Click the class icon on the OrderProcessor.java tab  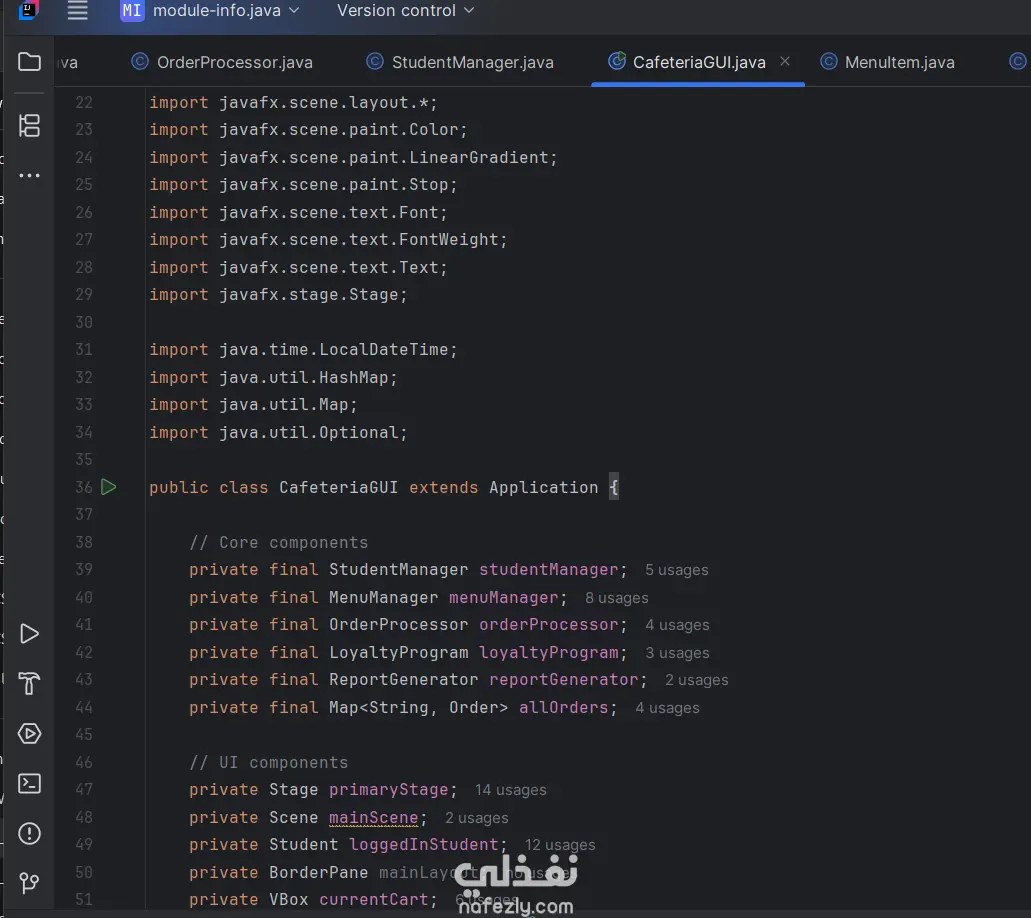(x=139, y=62)
